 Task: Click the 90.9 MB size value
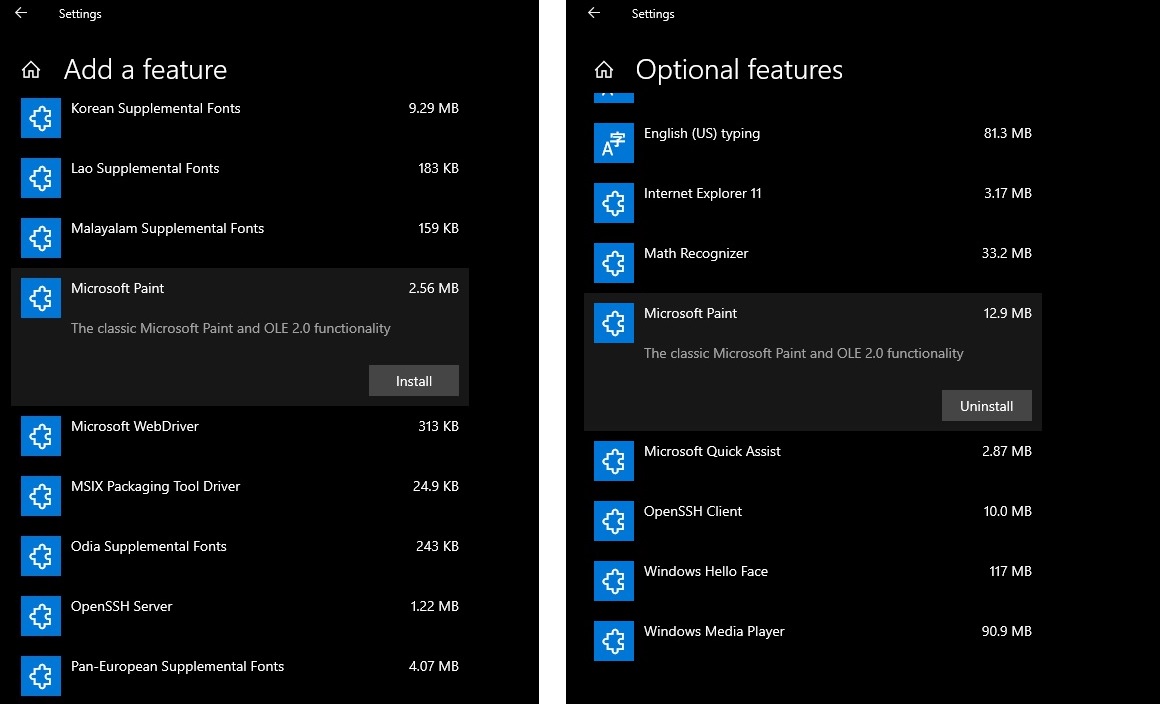(1006, 631)
